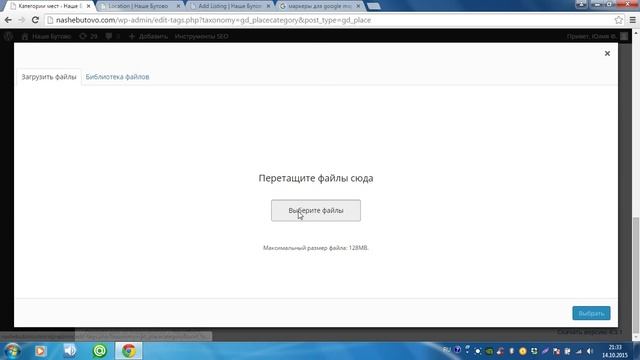Click the RU language indicator in tray
Image resolution: width=640 pixels, height=360 pixels.
(447, 350)
